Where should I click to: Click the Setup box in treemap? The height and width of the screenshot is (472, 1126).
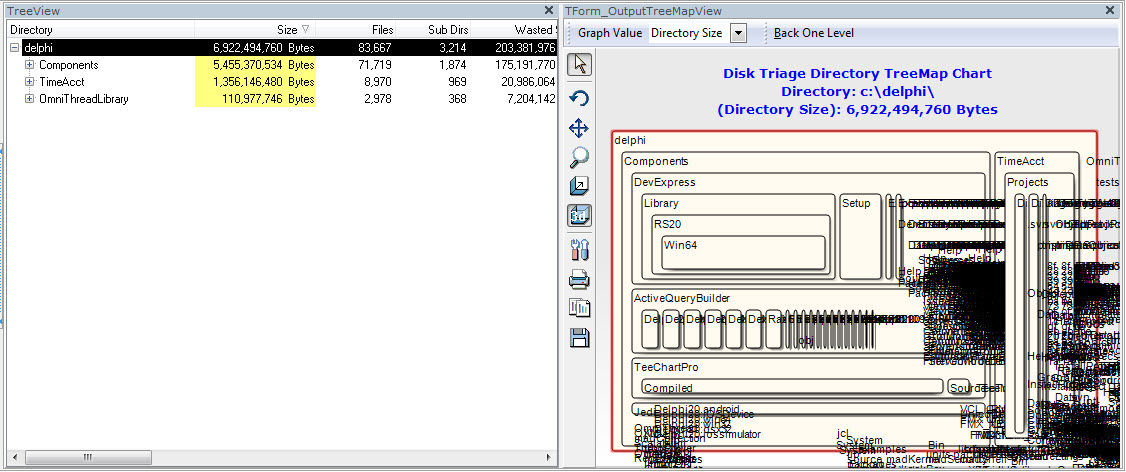tap(860, 234)
